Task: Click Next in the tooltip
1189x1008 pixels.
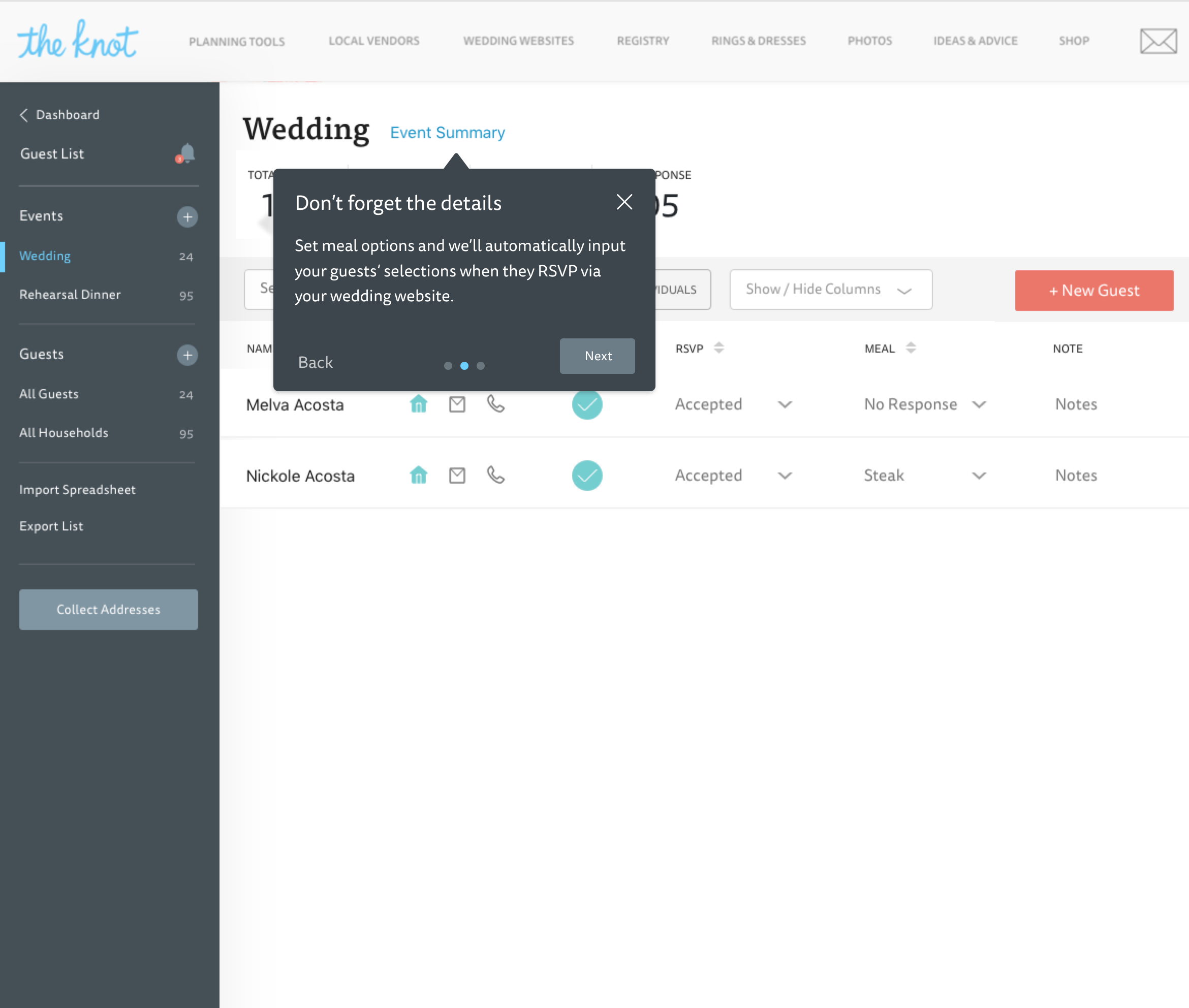Action: [x=597, y=356]
